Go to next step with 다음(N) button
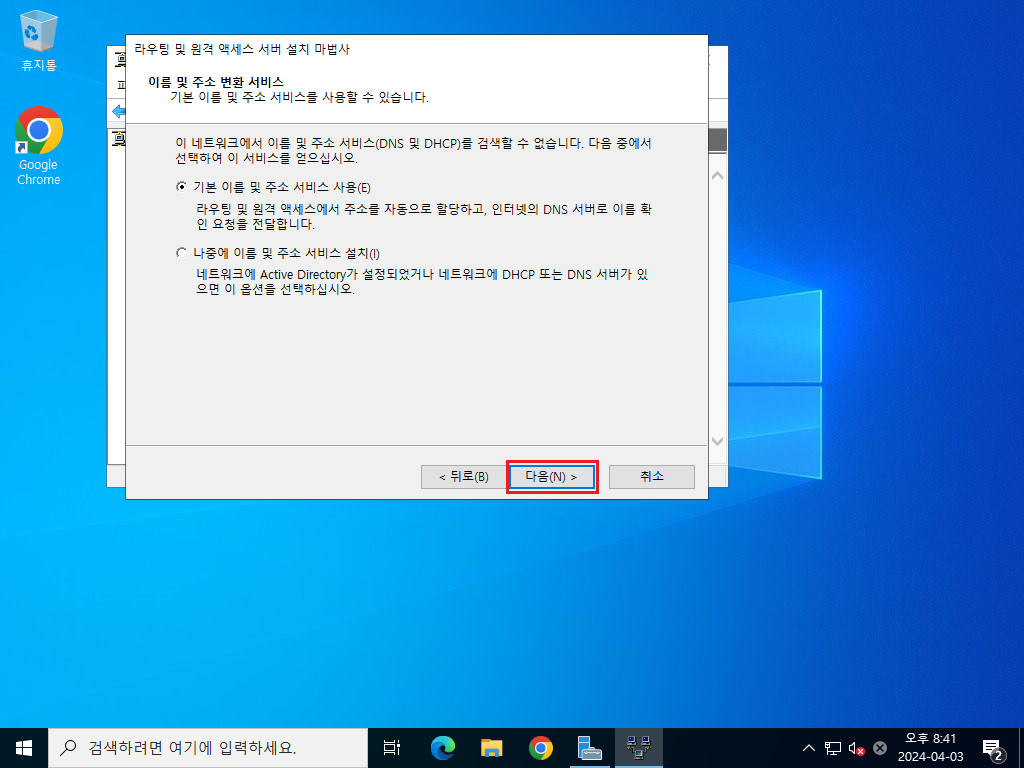This screenshot has height=768, width=1024. point(552,477)
